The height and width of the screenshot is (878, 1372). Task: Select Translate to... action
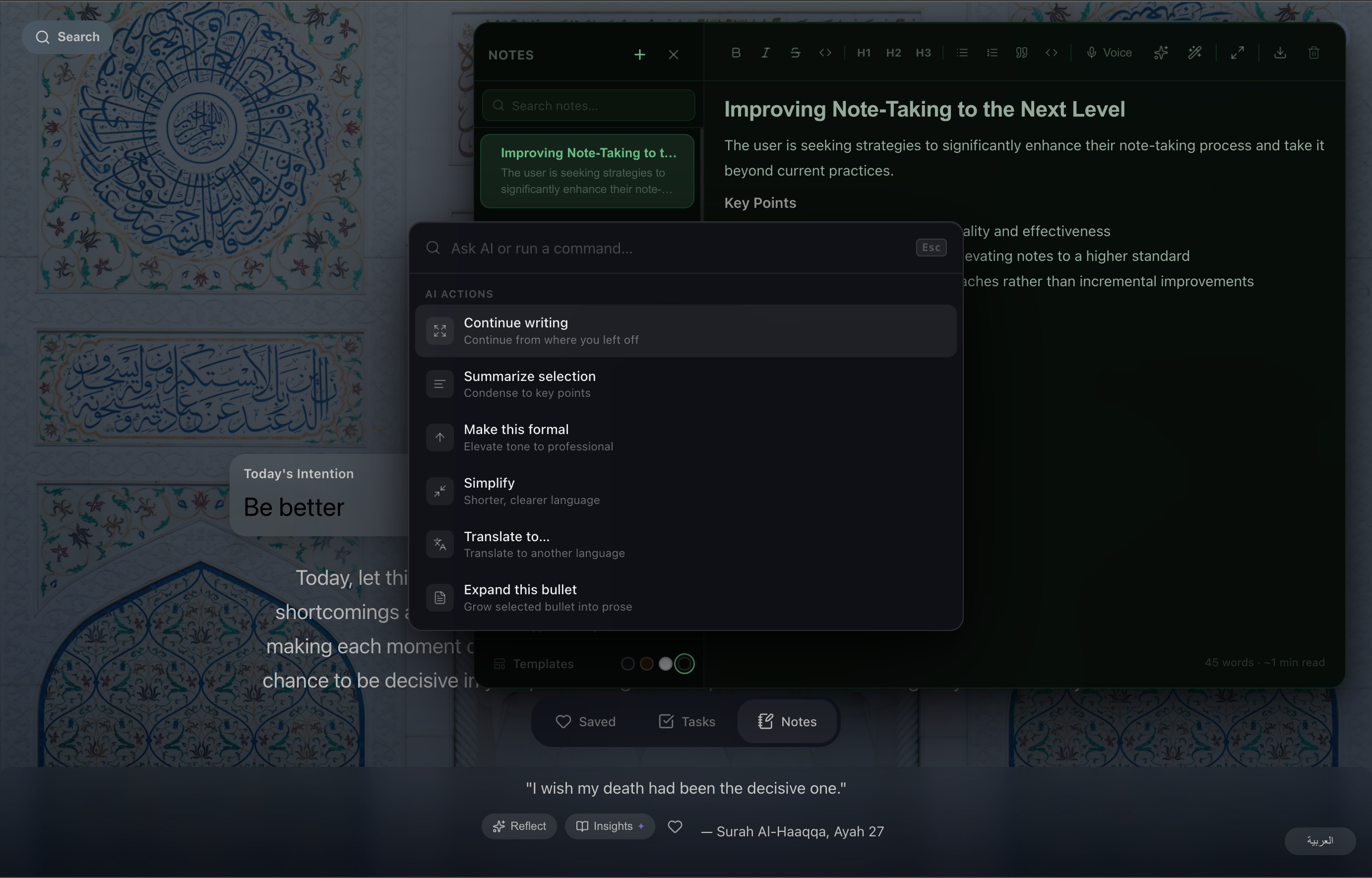[685, 545]
